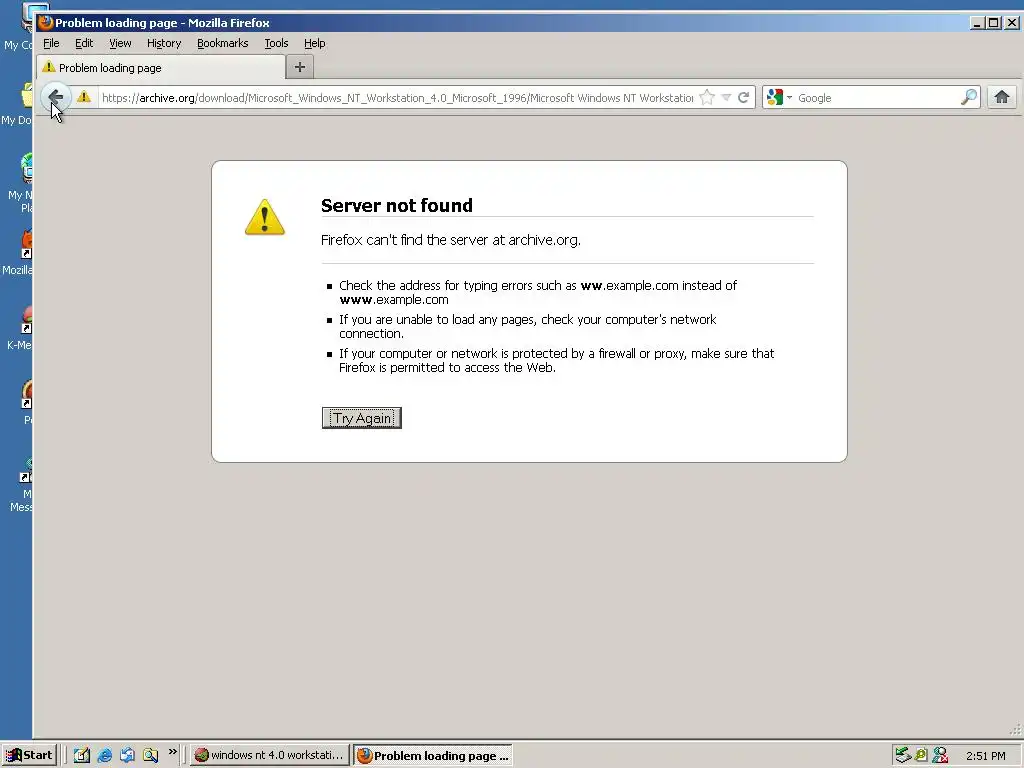Open the Bookmarks menu
This screenshot has height=768, width=1024.
(223, 43)
